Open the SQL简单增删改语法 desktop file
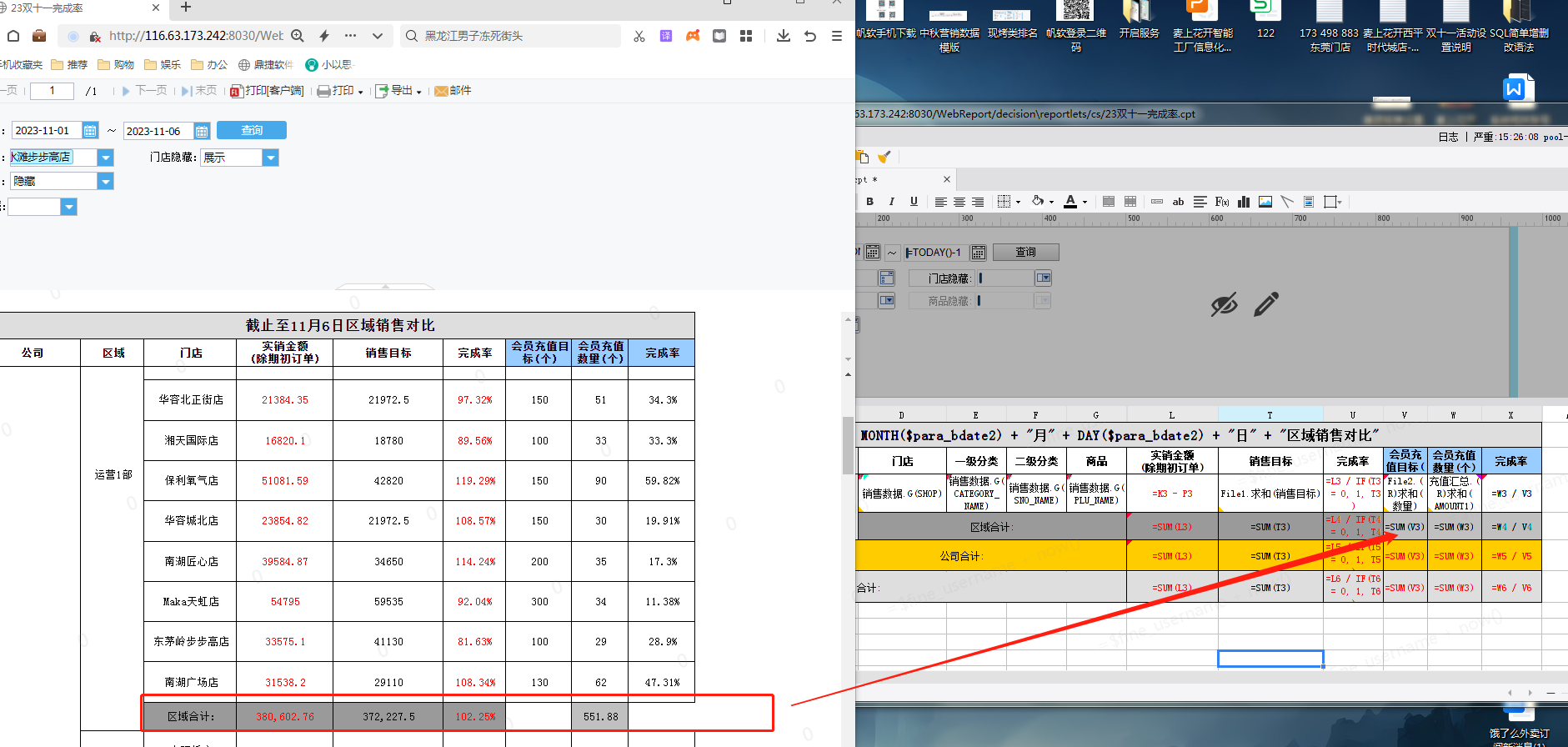The image size is (1568, 747). (1519, 27)
